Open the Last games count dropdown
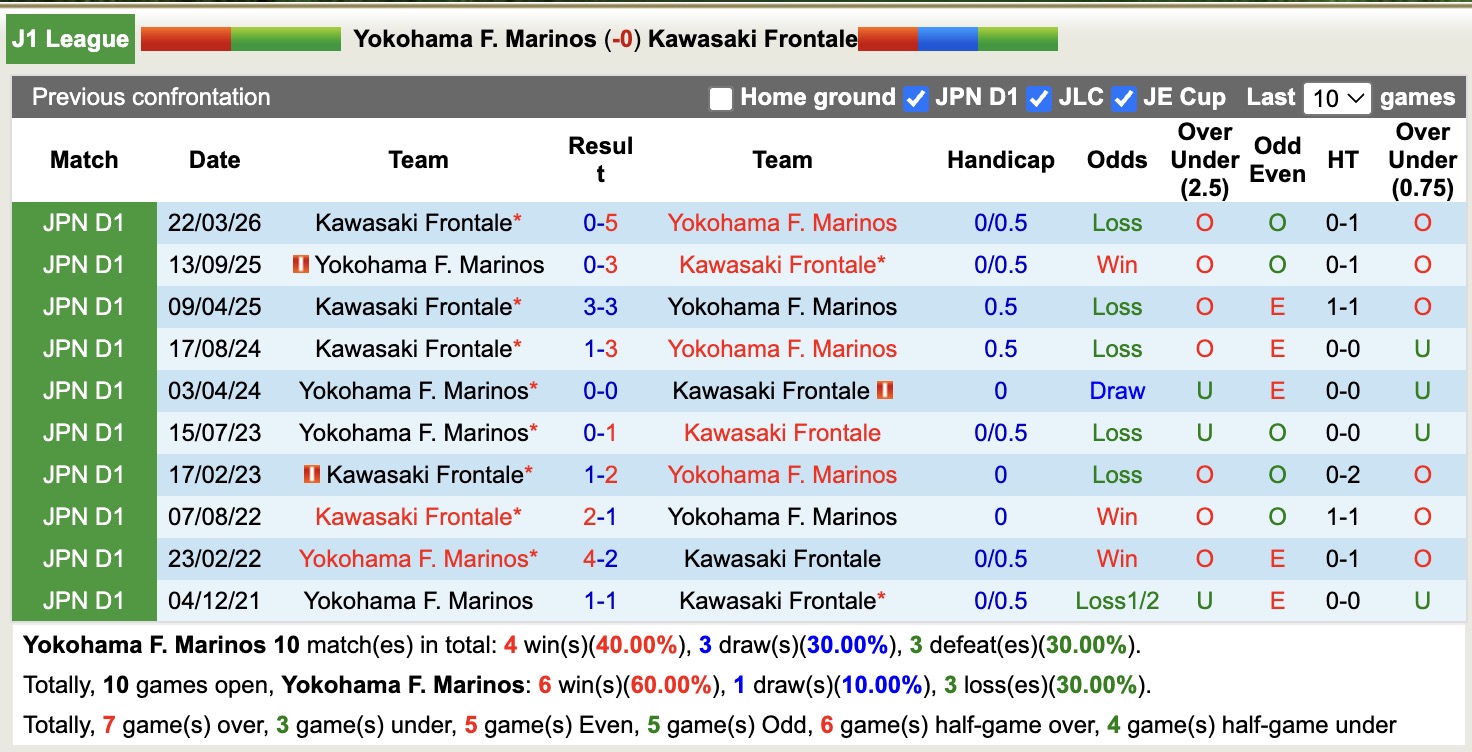Screen dimensions: 1472x752 [1337, 97]
